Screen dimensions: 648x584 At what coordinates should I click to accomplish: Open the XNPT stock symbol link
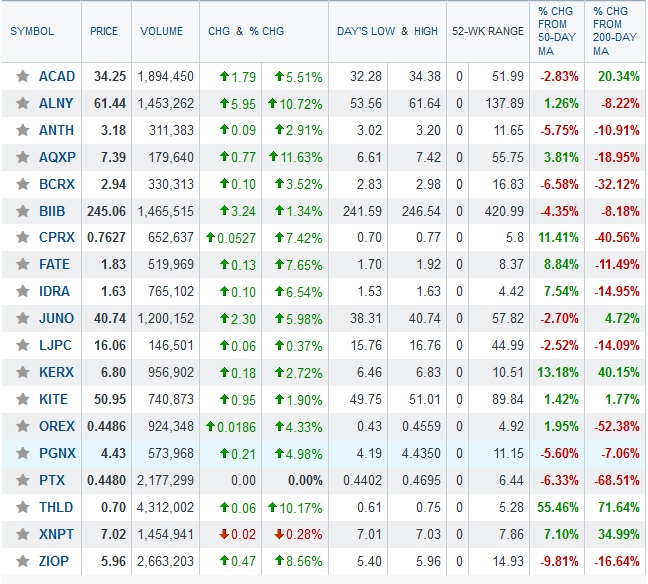(x=56, y=534)
